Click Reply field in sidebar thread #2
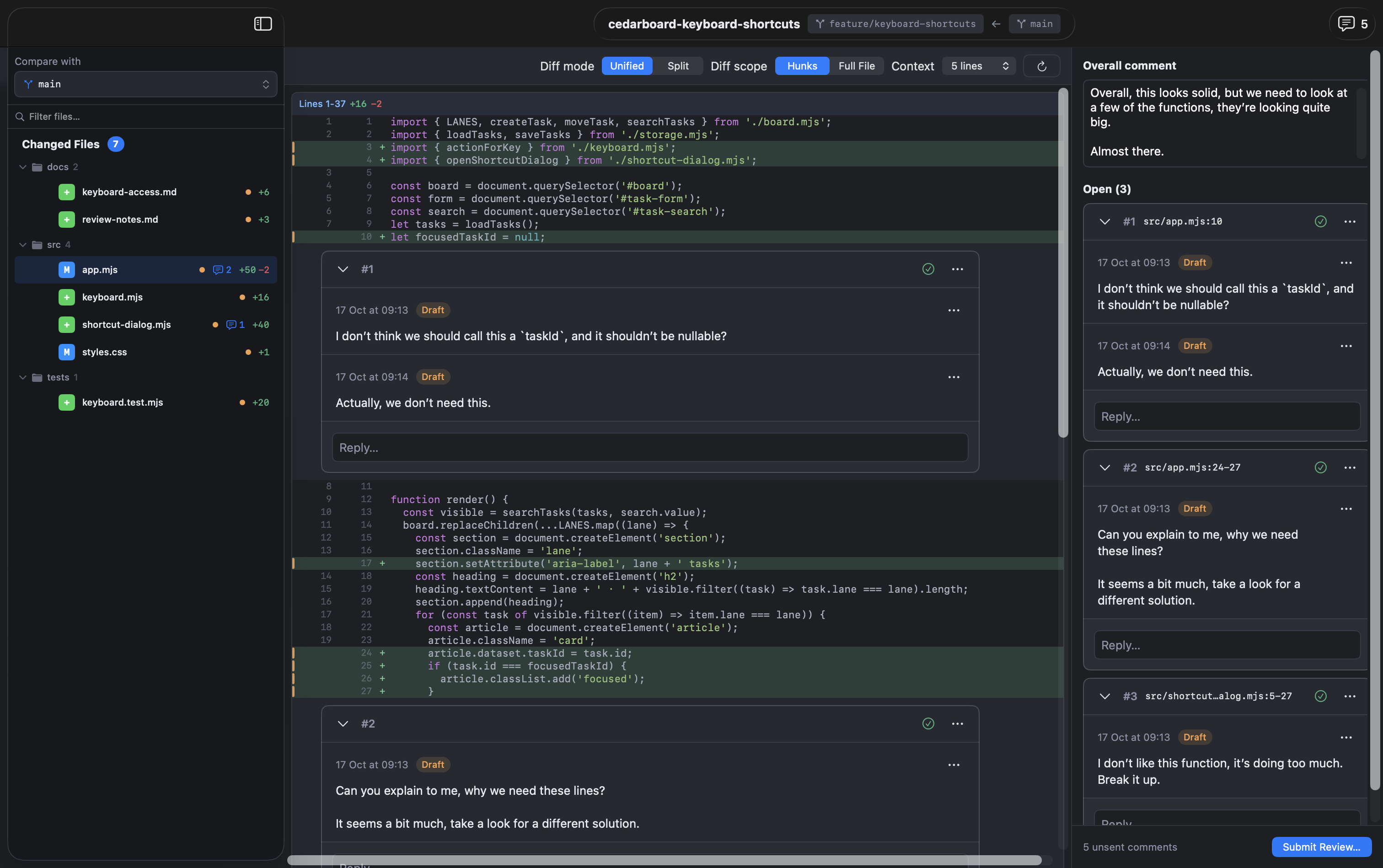Viewport: 1383px width, 868px height. click(1227, 645)
